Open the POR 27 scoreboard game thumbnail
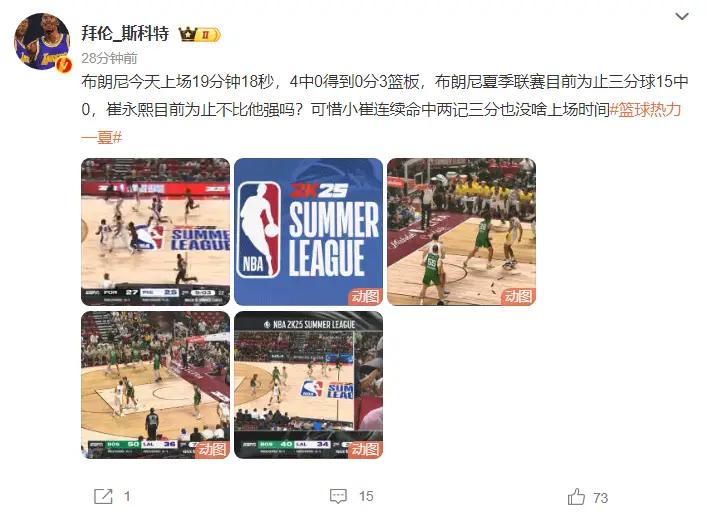 coord(155,232)
